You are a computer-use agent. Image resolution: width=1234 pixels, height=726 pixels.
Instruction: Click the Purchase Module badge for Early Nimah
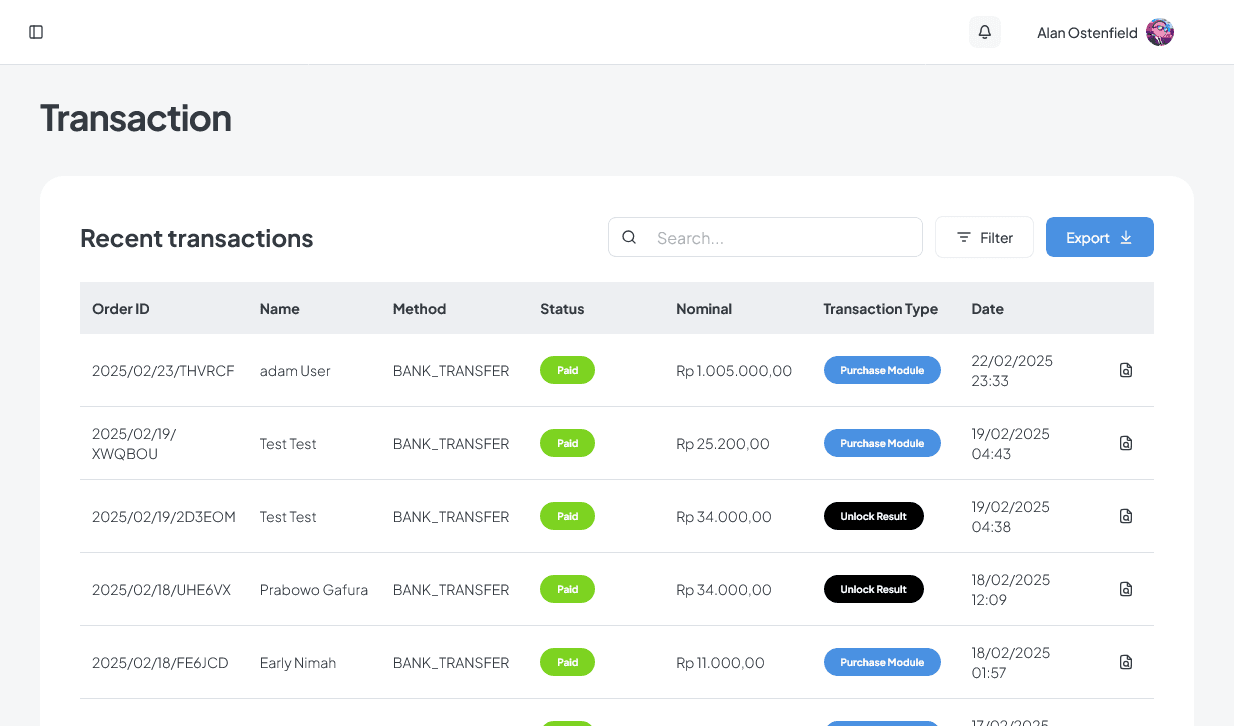click(882, 662)
